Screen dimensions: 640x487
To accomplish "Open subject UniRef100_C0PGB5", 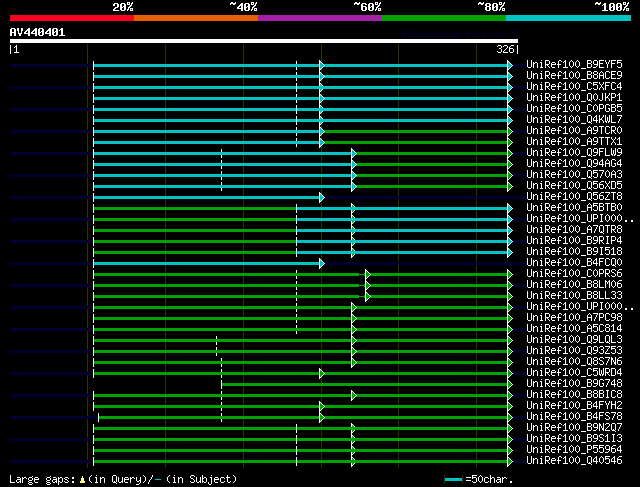I will 574,109.
